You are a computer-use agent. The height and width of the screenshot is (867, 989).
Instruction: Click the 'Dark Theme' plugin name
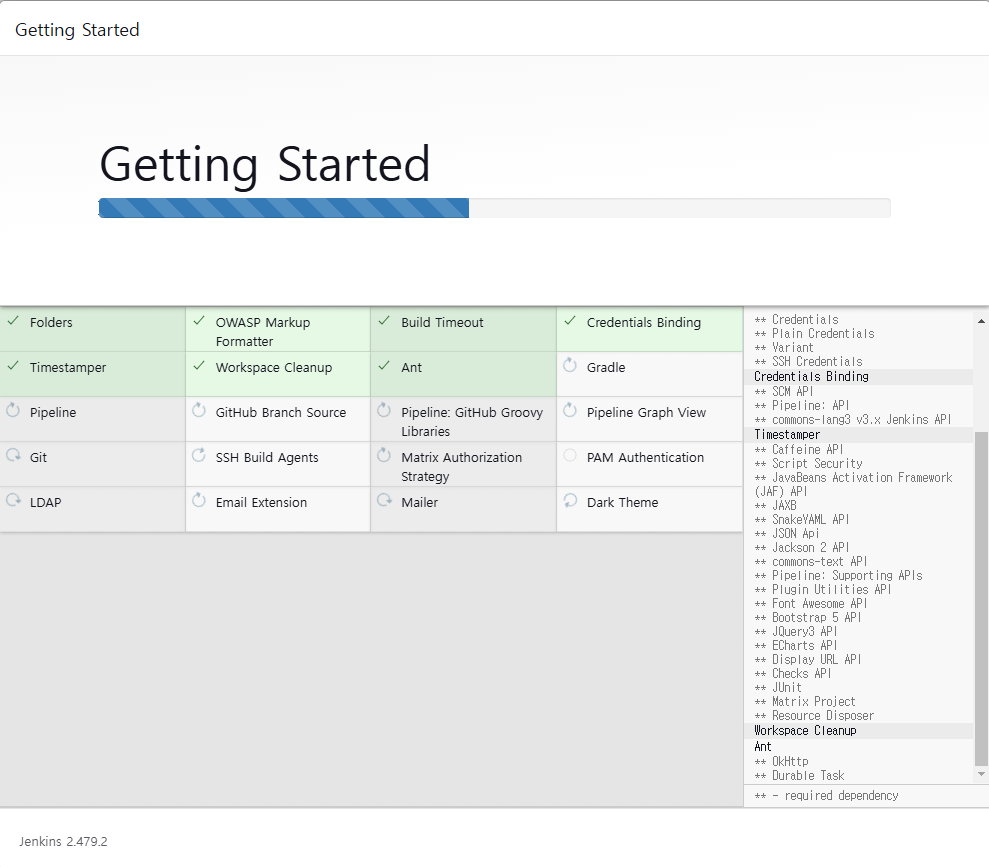point(622,503)
